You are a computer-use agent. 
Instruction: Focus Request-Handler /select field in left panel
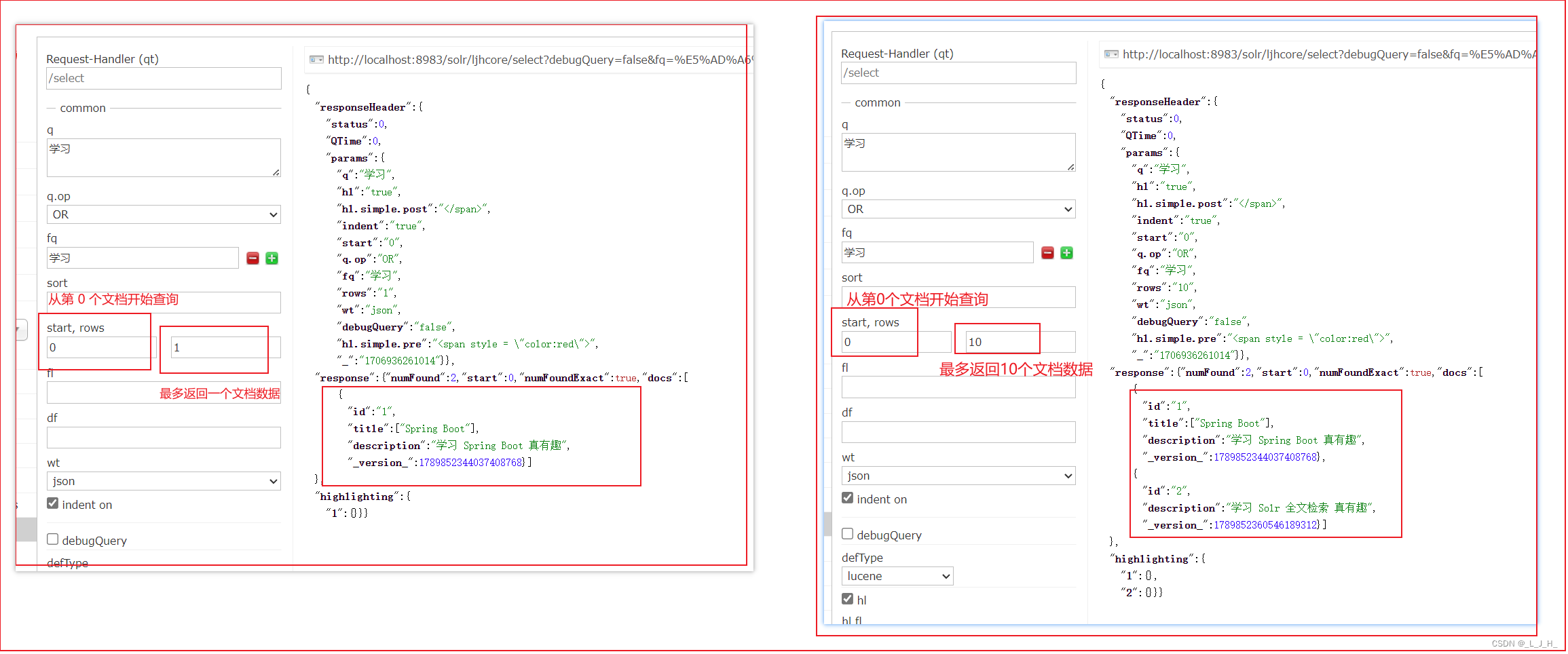tap(164, 79)
